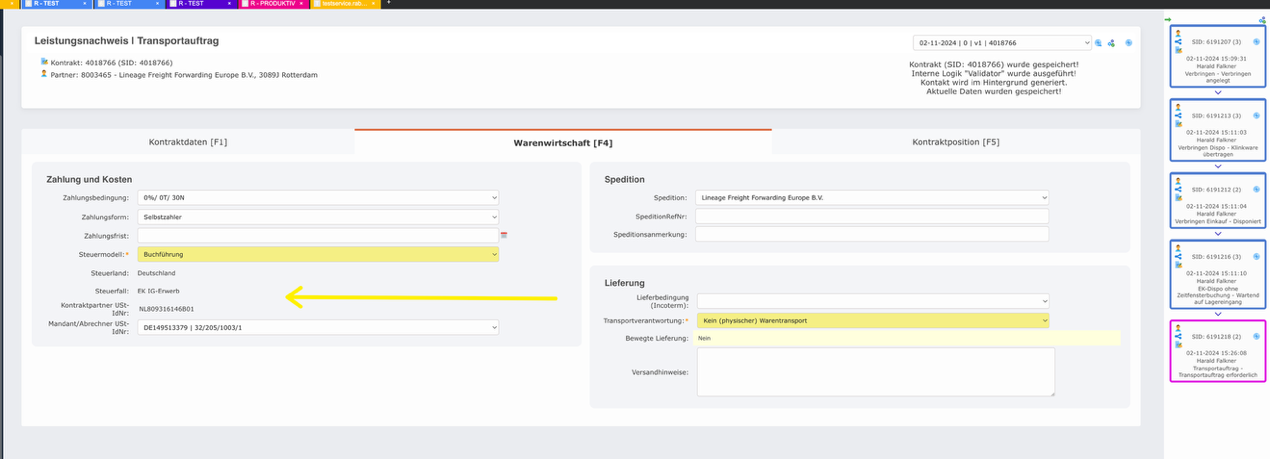Click the share icon in card SID: 6191212
Viewport: 1270px width, 459px height.
(1178, 187)
